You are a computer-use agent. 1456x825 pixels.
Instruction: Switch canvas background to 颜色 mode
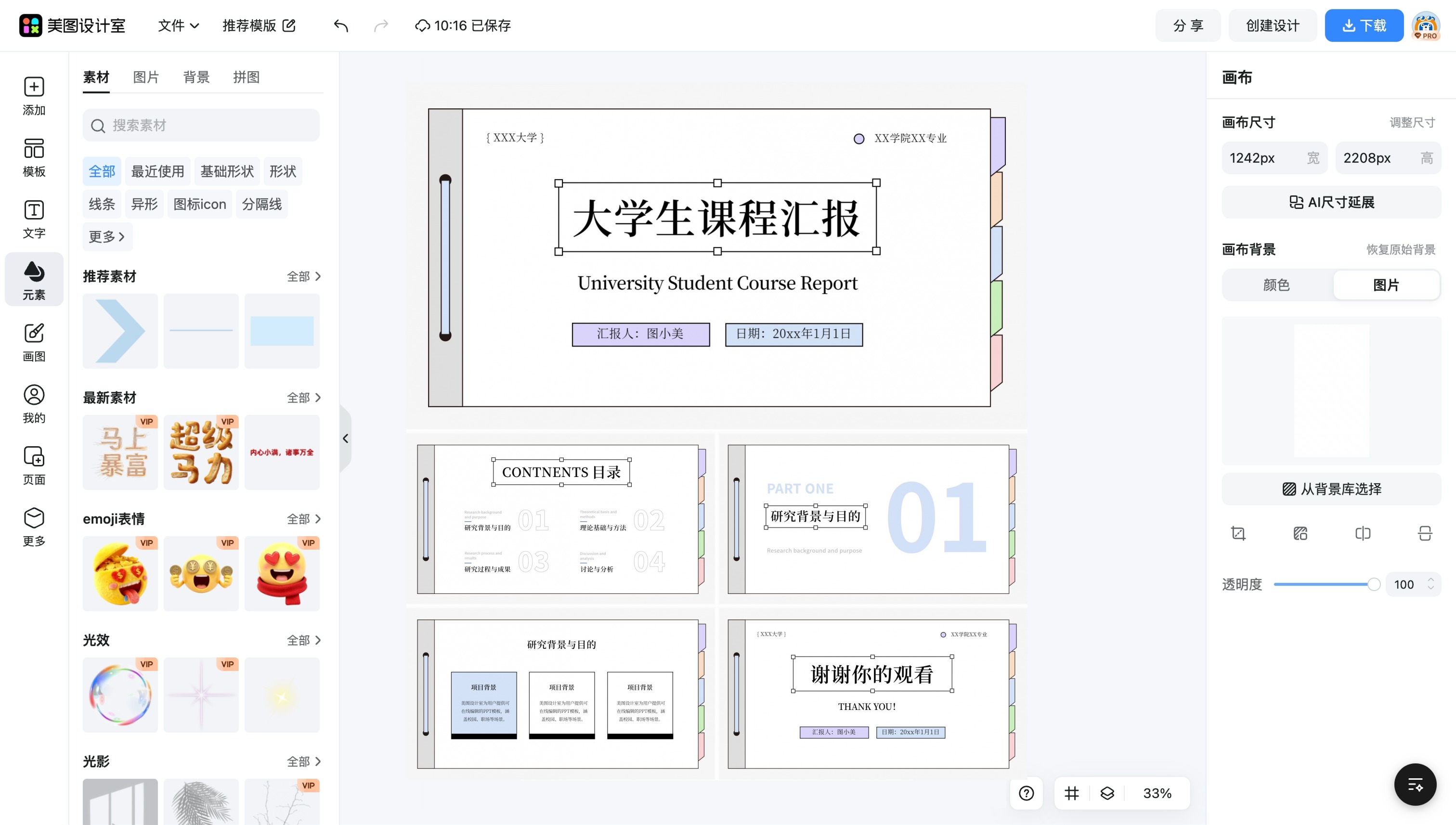pyautogui.click(x=1276, y=284)
